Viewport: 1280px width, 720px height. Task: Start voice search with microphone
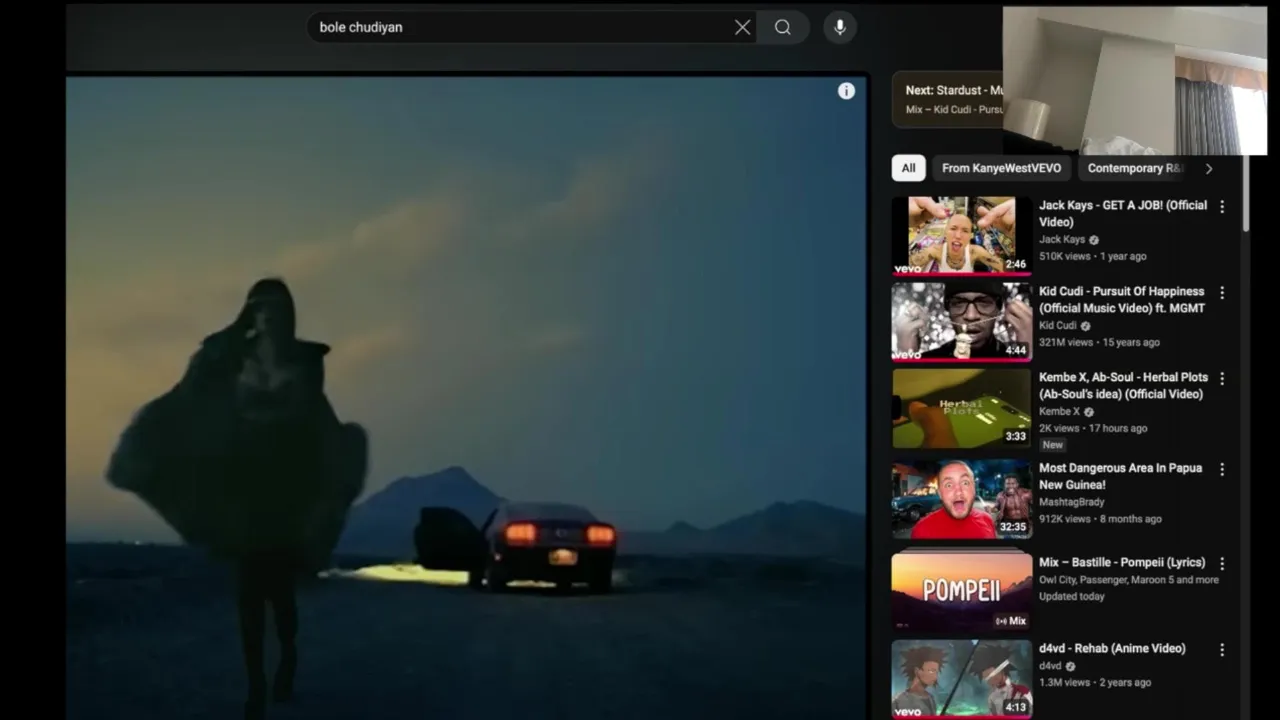point(840,27)
